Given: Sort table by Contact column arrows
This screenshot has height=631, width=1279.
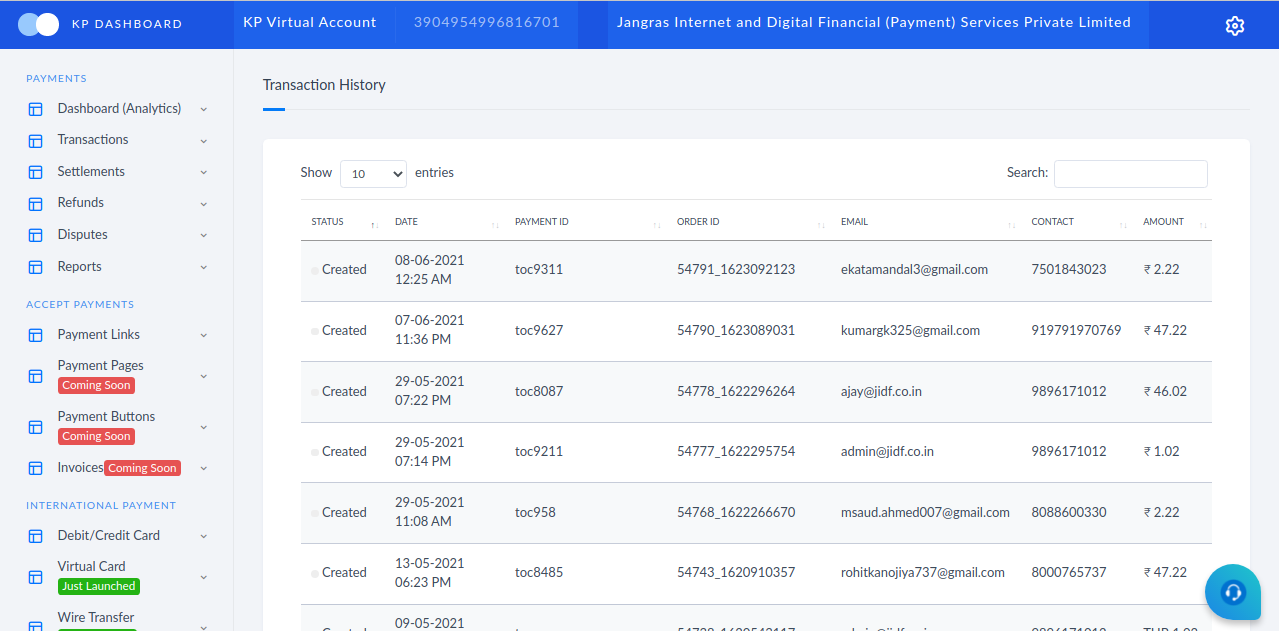Looking at the screenshot, I should [x=1124, y=225].
